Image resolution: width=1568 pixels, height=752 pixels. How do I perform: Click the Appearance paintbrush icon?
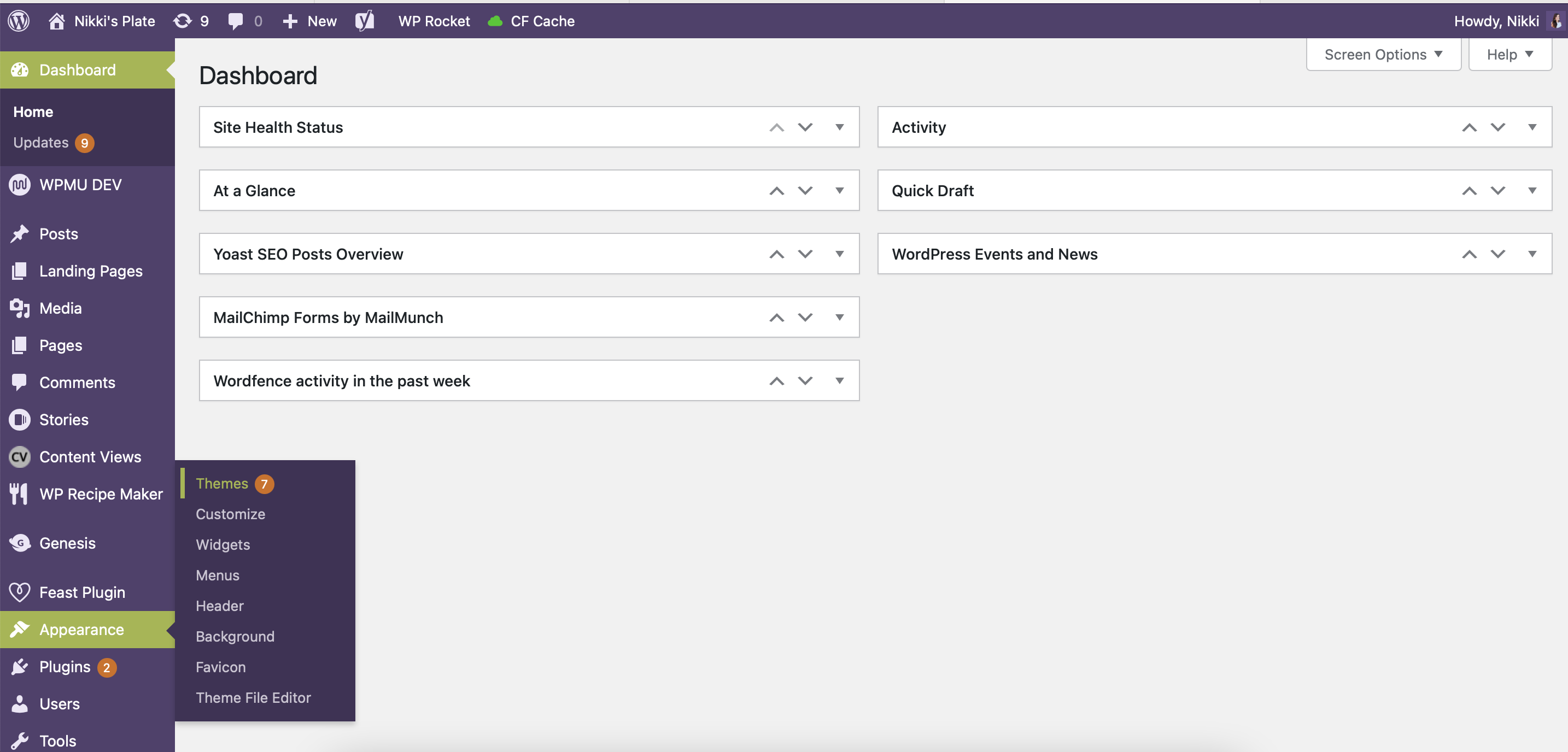(x=20, y=629)
